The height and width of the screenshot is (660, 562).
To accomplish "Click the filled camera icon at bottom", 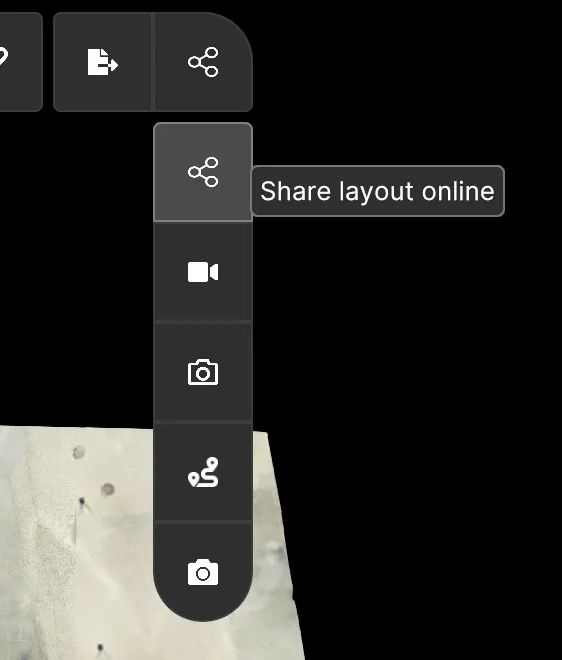I will (x=203, y=572).
